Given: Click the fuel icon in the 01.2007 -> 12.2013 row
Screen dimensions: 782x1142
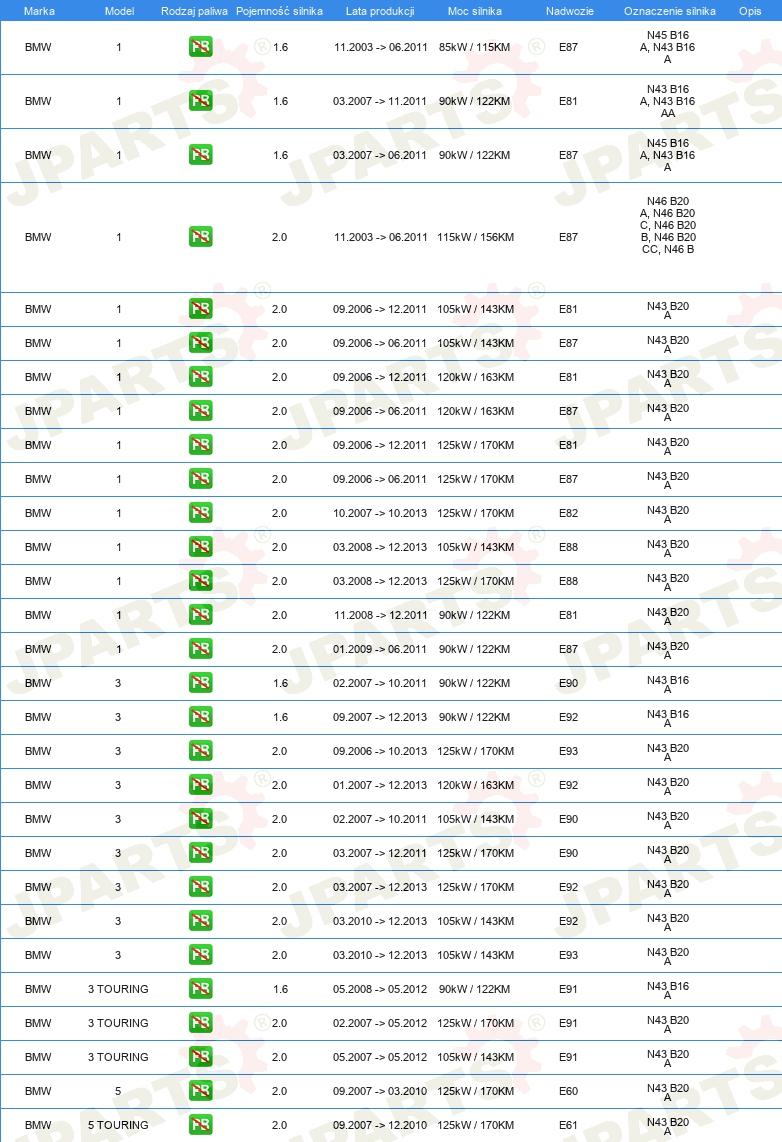Looking at the screenshot, I should (200, 785).
